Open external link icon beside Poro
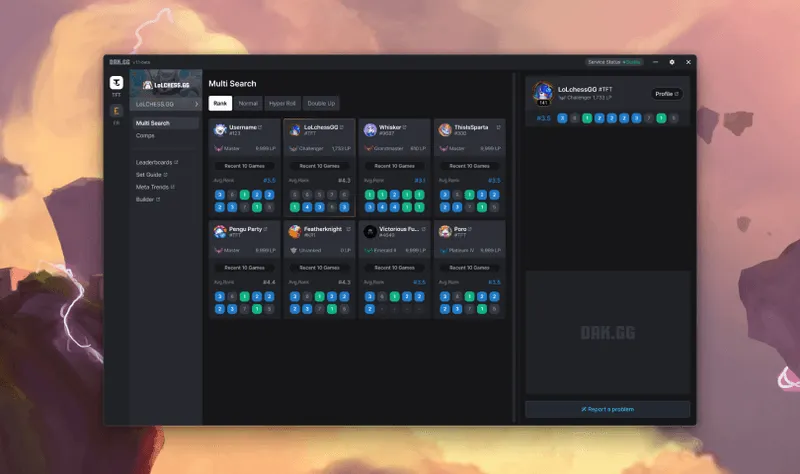This screenshot has width=800, height=474. click(470, 229)
